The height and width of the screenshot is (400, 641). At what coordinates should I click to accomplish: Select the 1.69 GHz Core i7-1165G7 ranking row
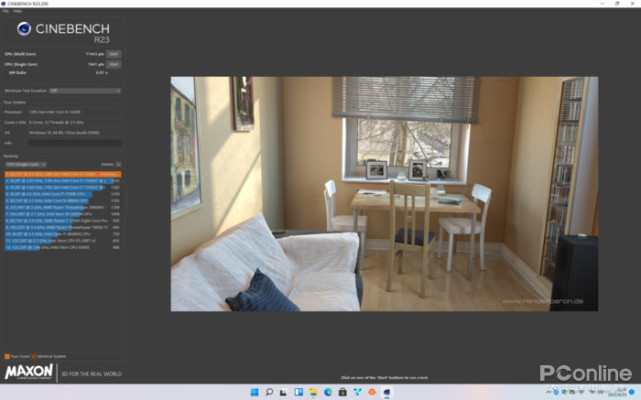coord(63,187)
